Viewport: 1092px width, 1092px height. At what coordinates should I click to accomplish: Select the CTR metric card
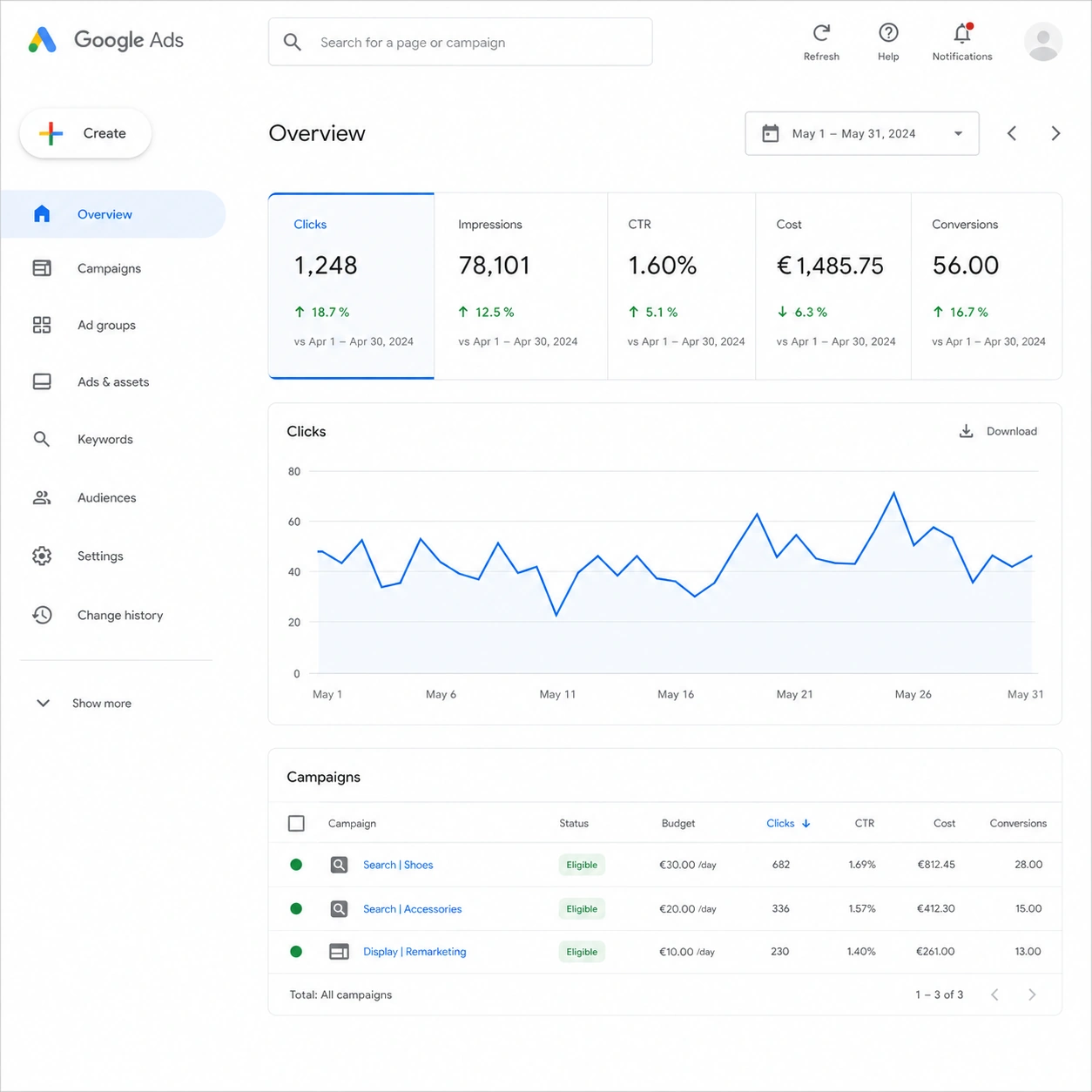(682, 286)
